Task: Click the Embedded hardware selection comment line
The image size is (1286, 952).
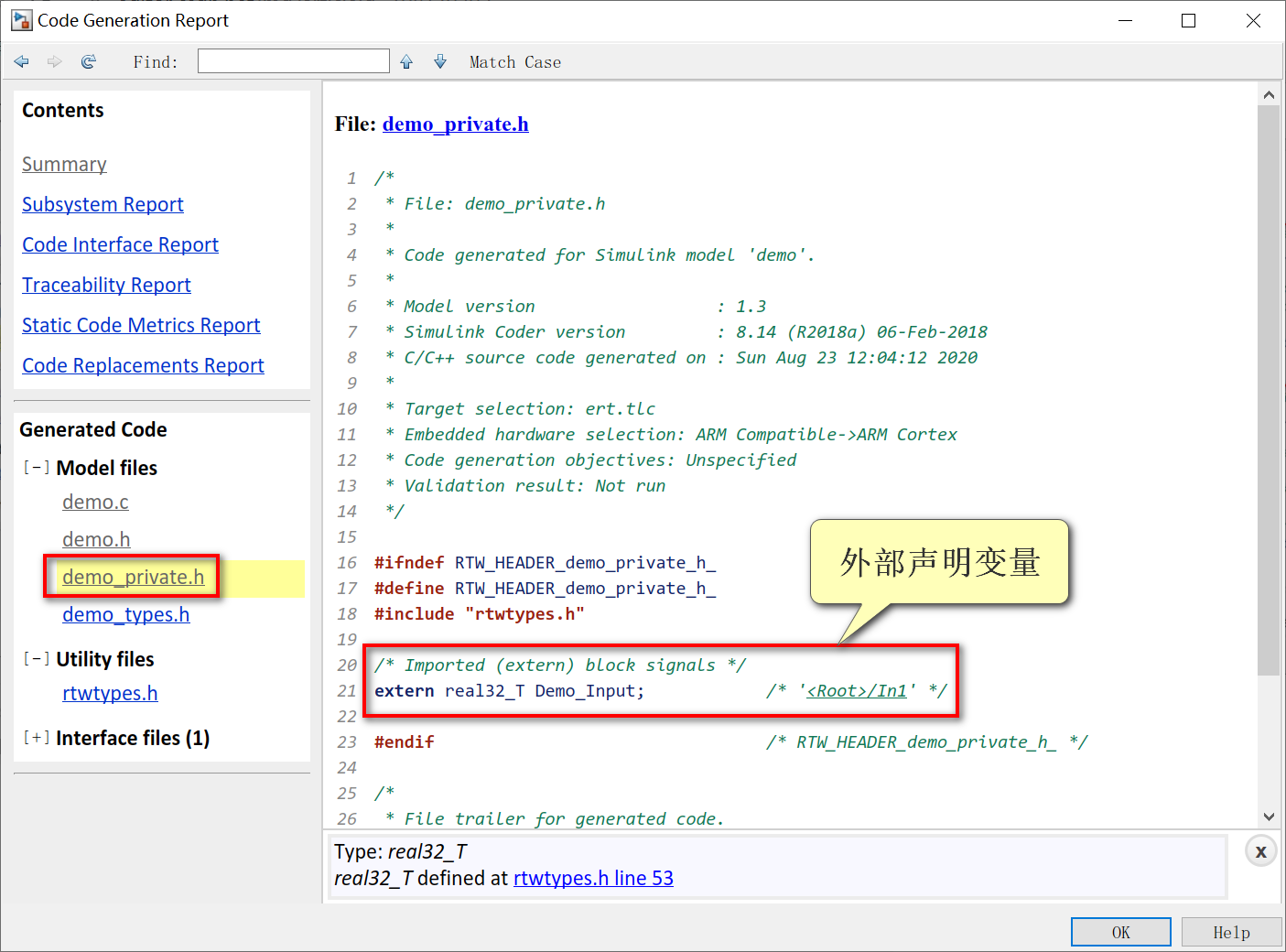Action: [x=671, y=434]
